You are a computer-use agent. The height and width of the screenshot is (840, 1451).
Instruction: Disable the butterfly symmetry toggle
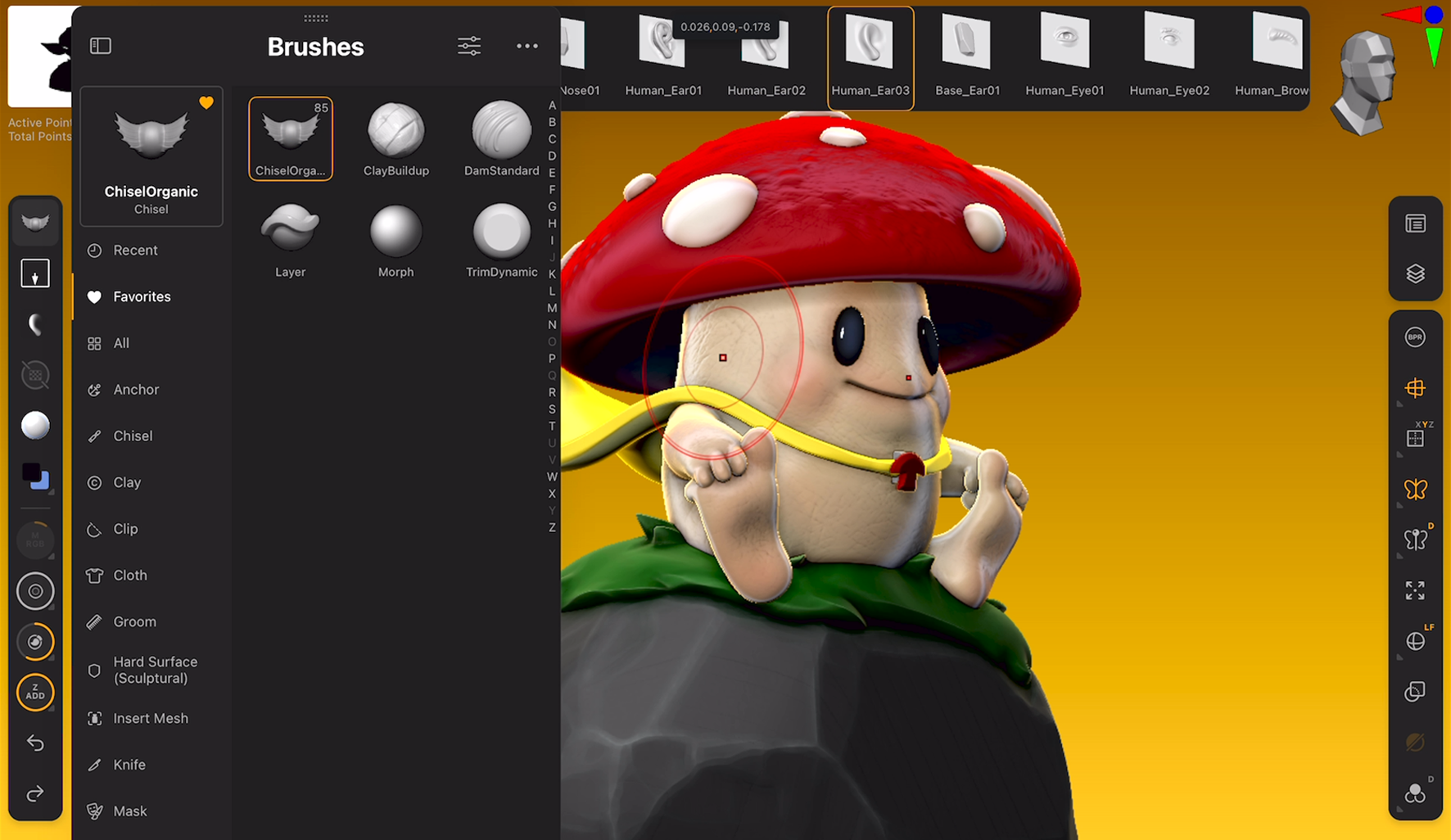(x=1415, y=489)
